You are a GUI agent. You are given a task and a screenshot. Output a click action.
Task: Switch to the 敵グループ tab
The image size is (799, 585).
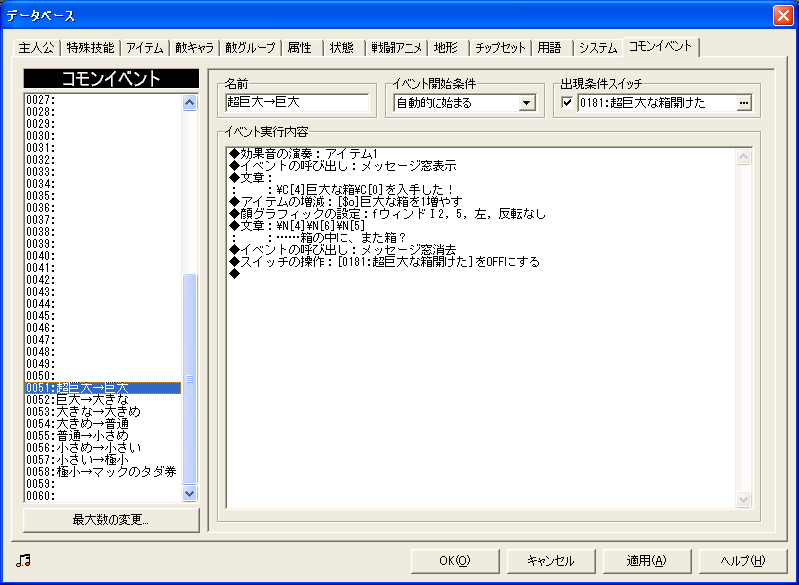250,48
